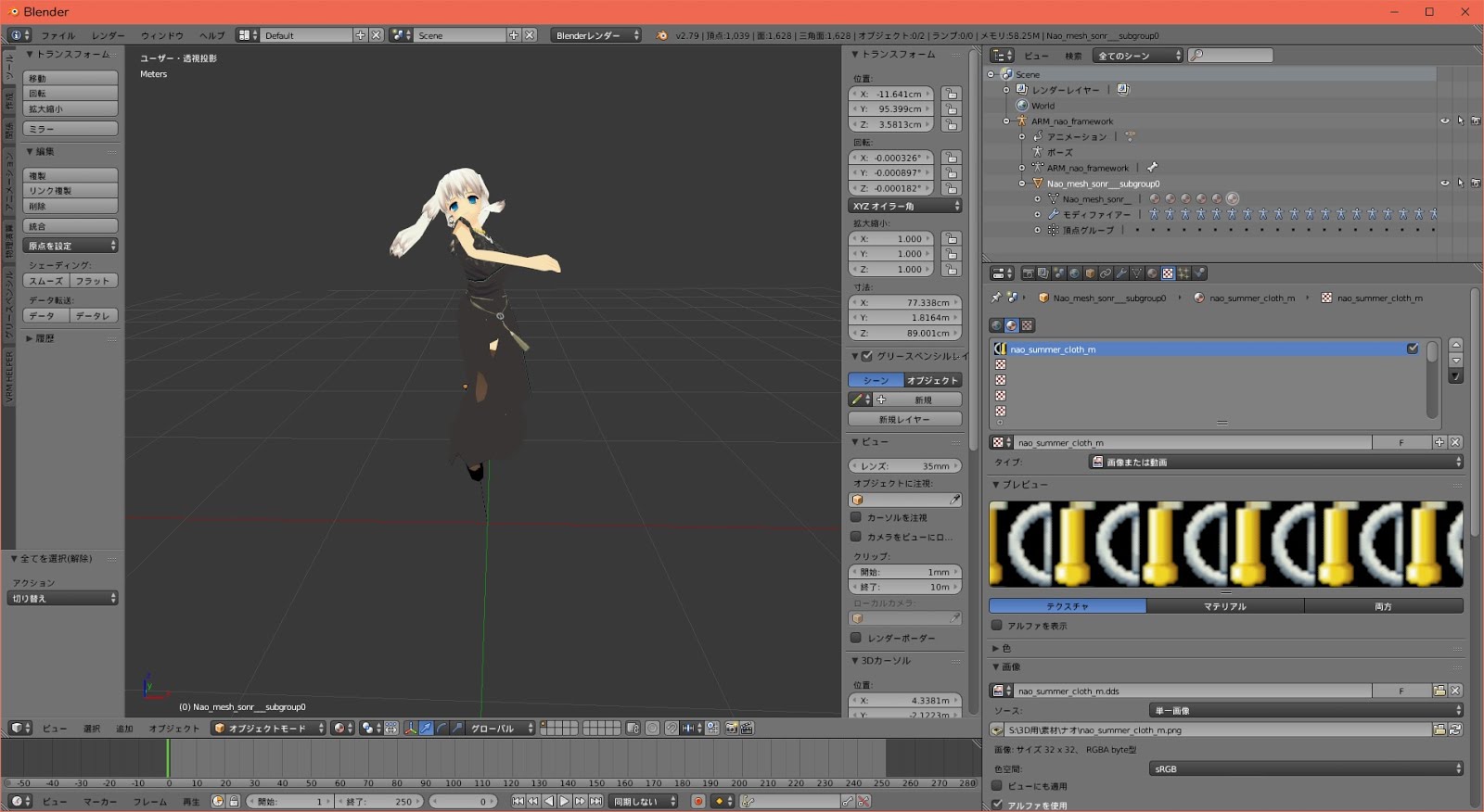Jump to the last frame in timeline
Image resolution: width=1484 pixels, height=812 pixels.
point(595,802)
